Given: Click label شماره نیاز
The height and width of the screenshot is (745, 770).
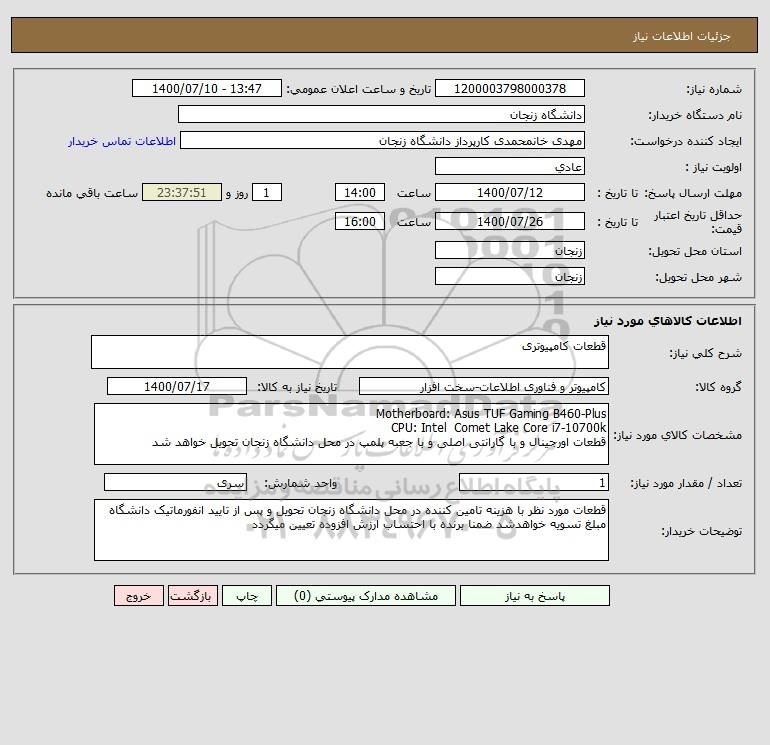Looking at the screenshot, I should coord(714,89).
